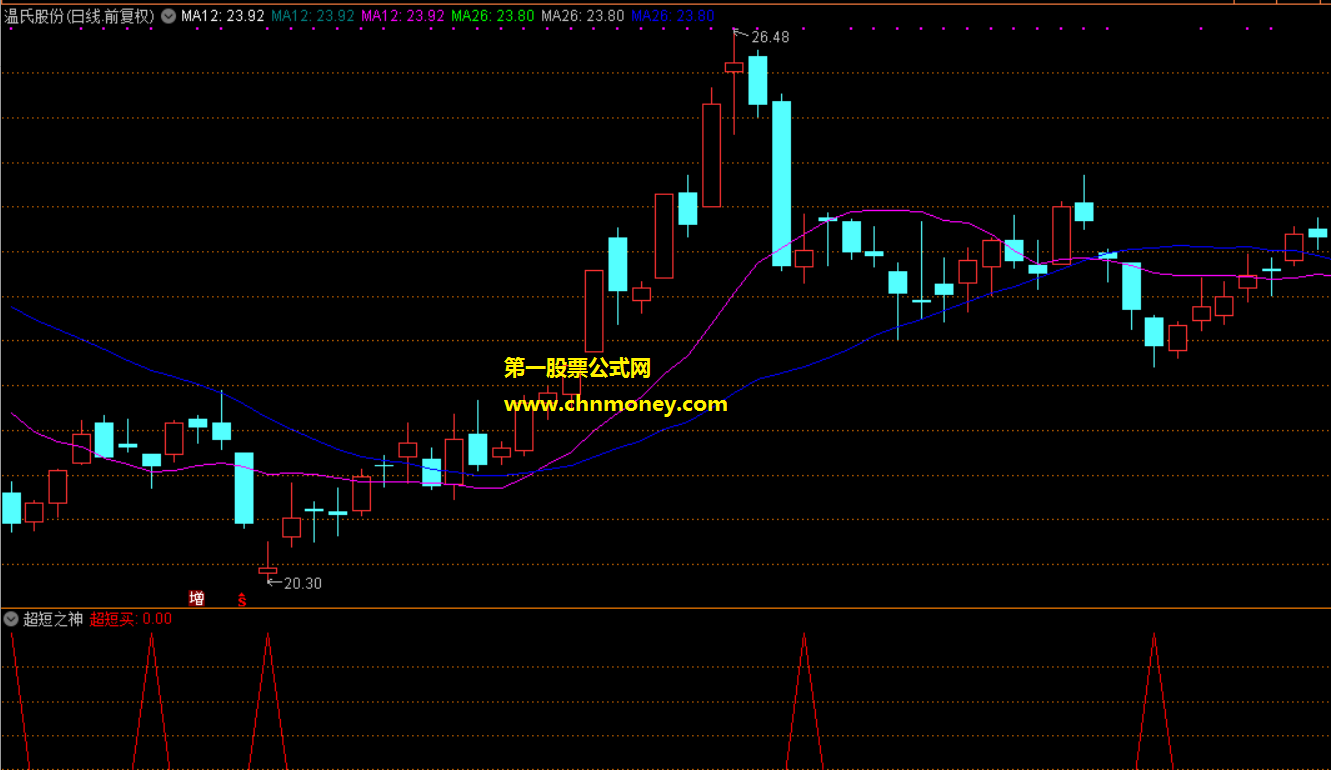Expand the 超短之神 indicator panel menu arrow
Screen dimensions: 1331x770
tap(11, 619)
